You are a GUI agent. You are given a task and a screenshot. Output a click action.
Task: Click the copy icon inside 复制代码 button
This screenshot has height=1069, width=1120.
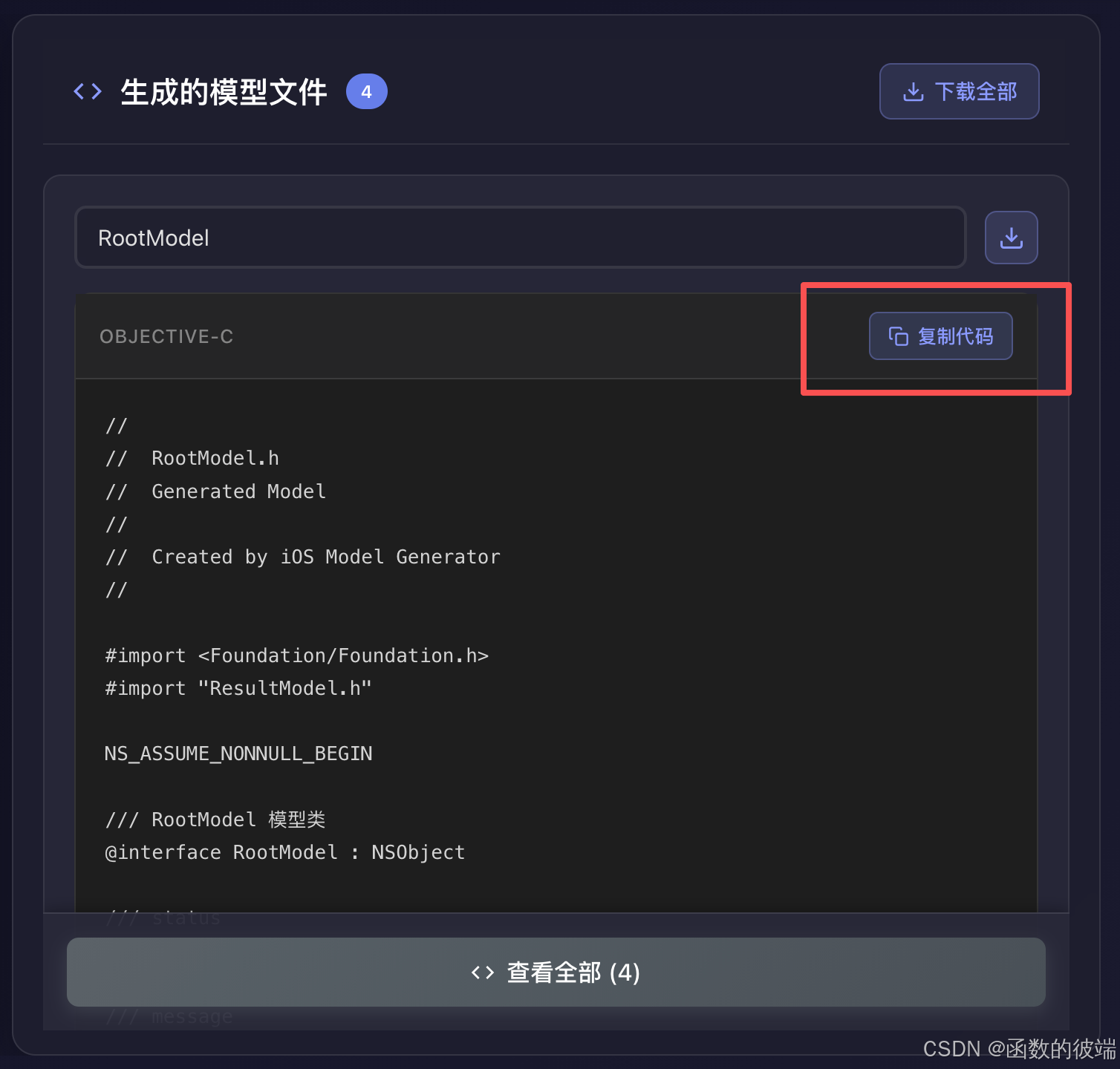[898, 336]
